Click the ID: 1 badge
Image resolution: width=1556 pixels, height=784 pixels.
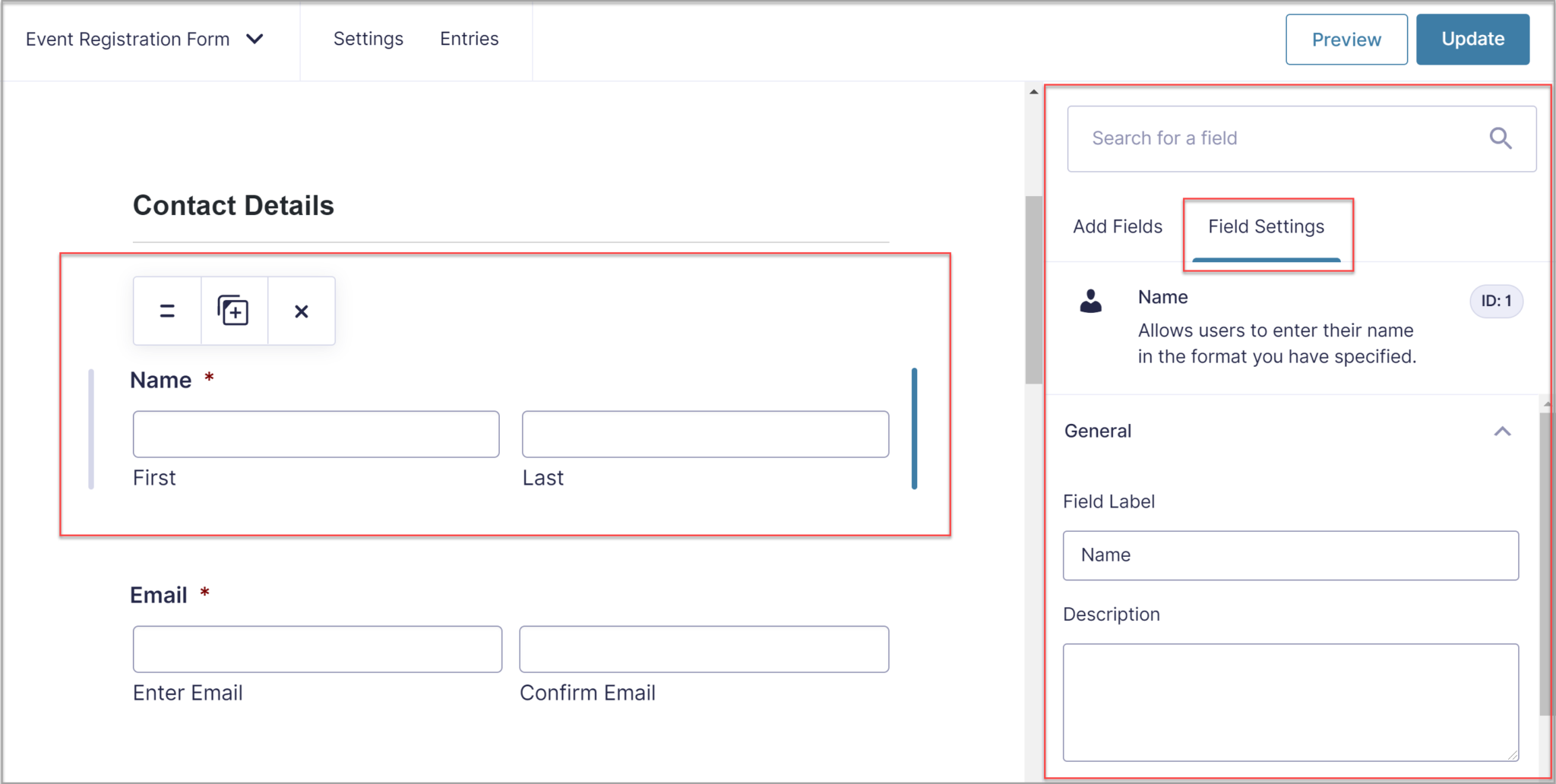[x=1495, y=301]
